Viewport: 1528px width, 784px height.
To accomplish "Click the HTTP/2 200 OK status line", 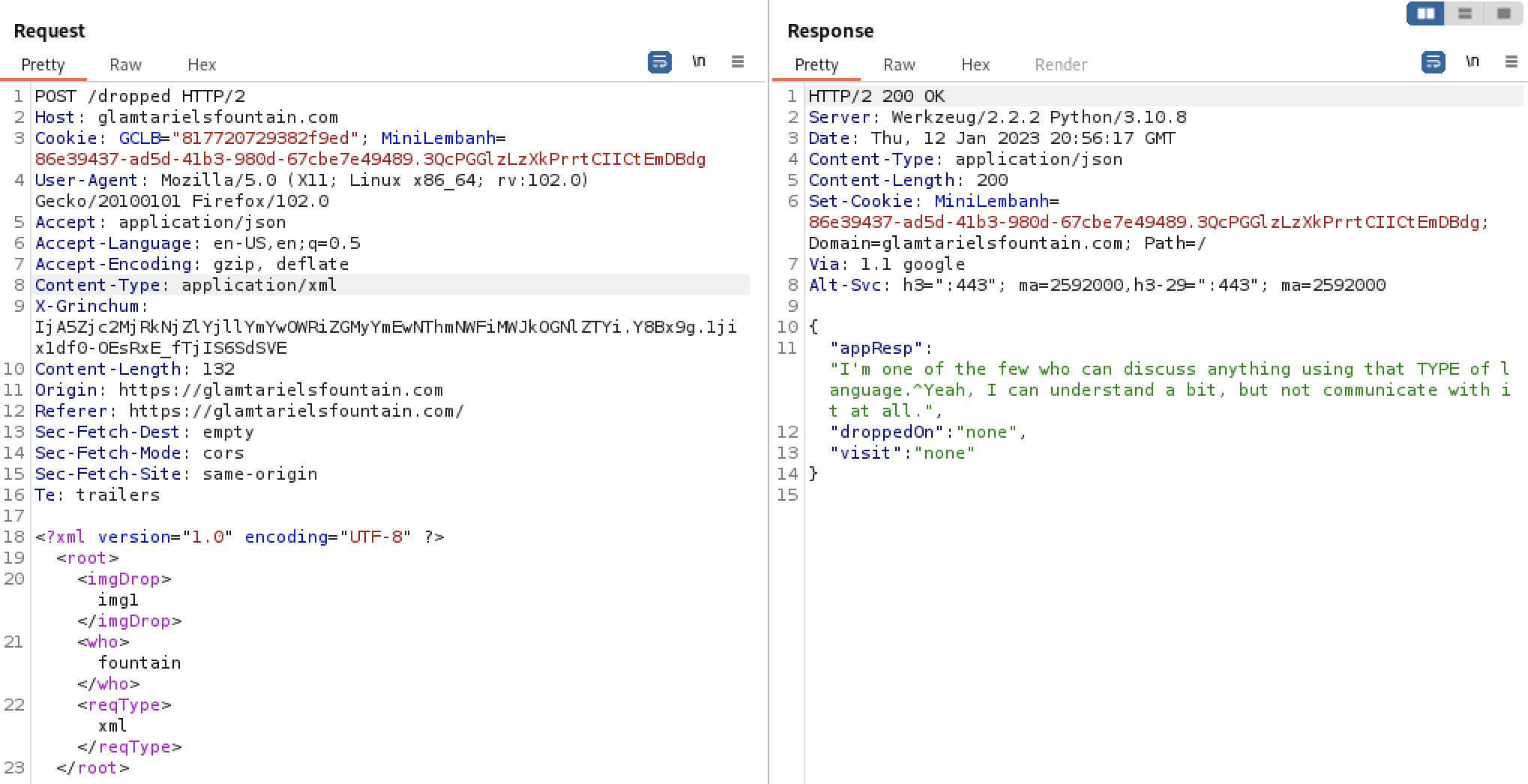I will (876, 97).
